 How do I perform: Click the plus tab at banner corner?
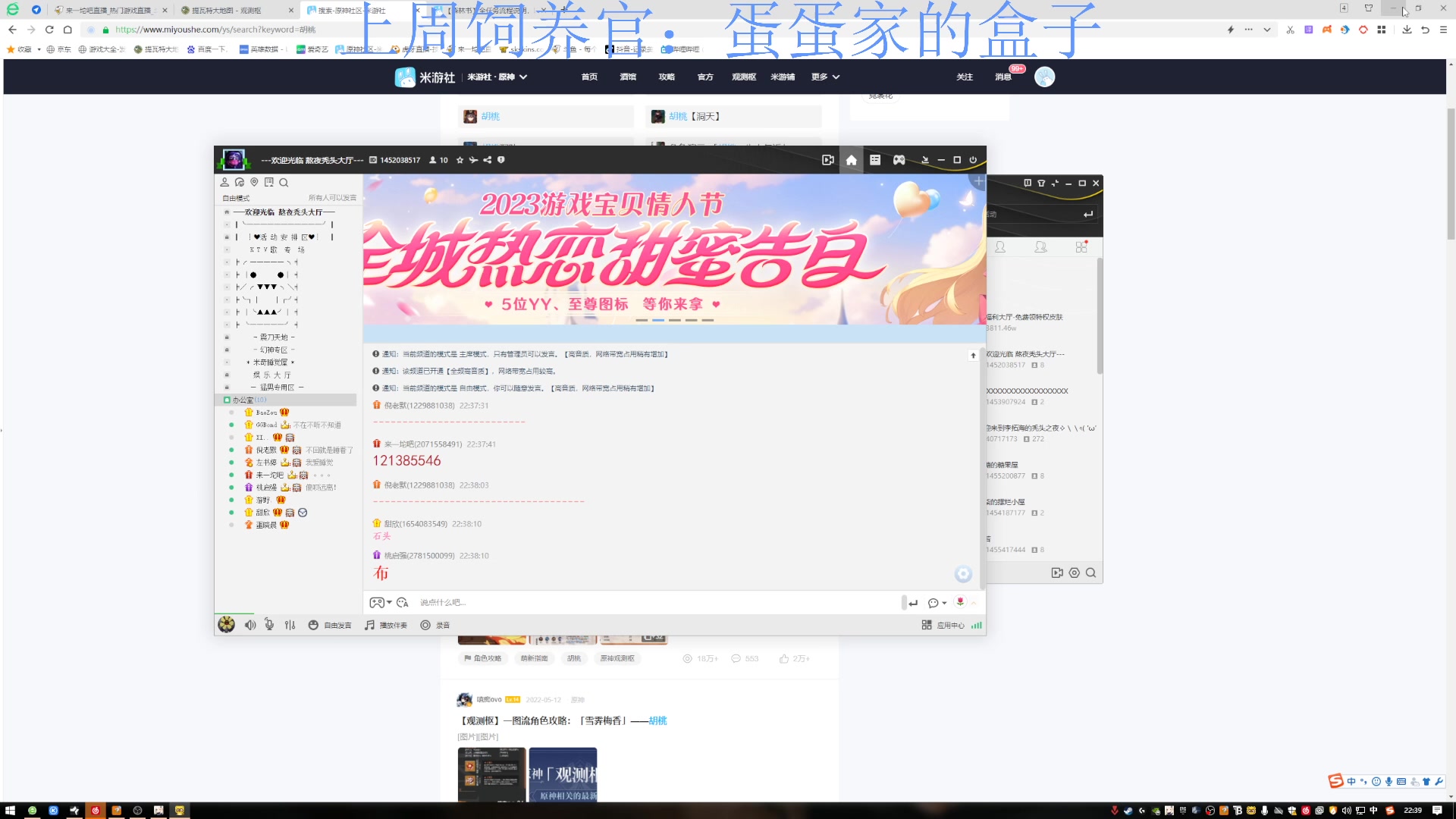[978, 181]
